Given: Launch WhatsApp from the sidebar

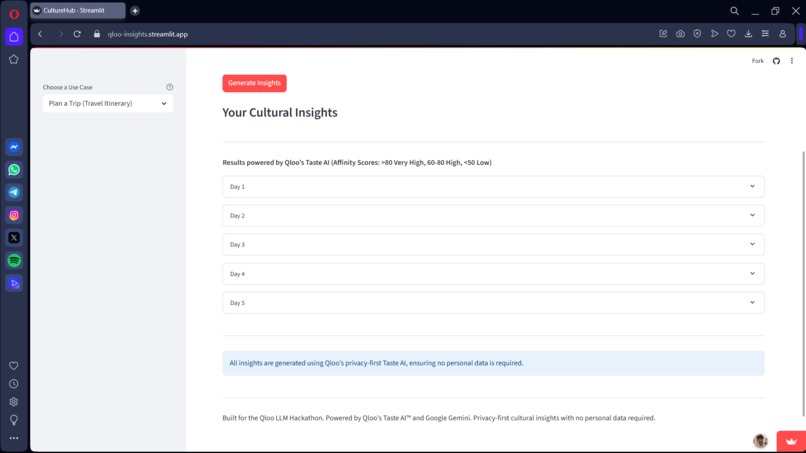Looking at the screenshot, I should tap(14, 170).
